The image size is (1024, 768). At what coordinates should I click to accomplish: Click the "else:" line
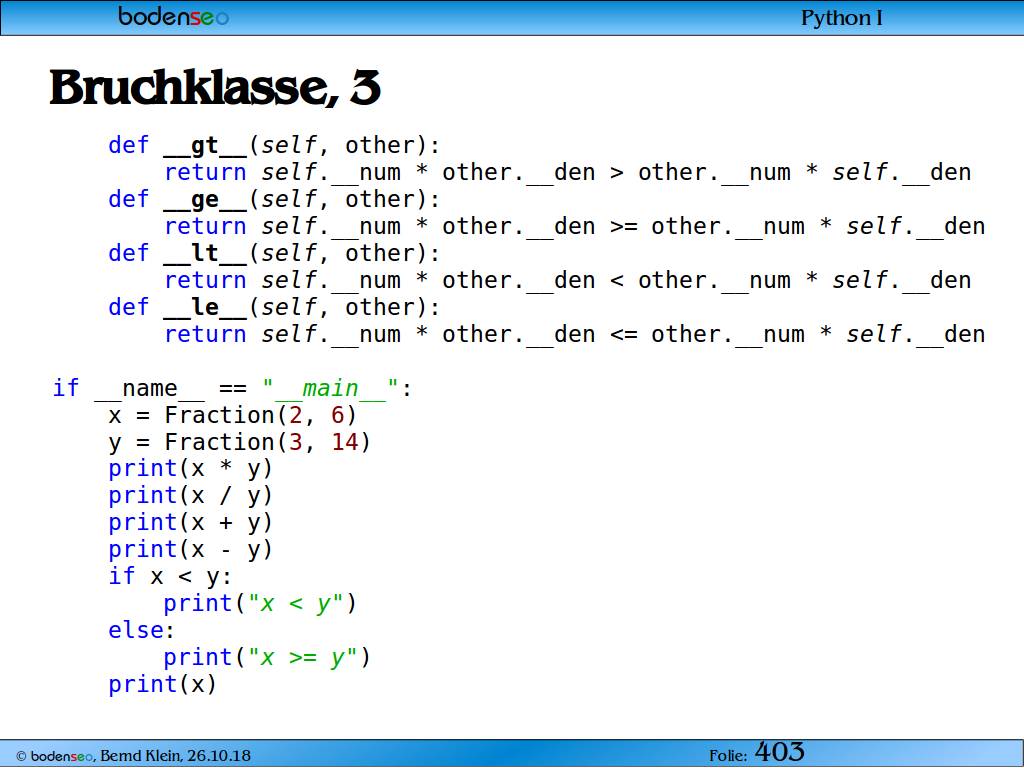[142, 630]
